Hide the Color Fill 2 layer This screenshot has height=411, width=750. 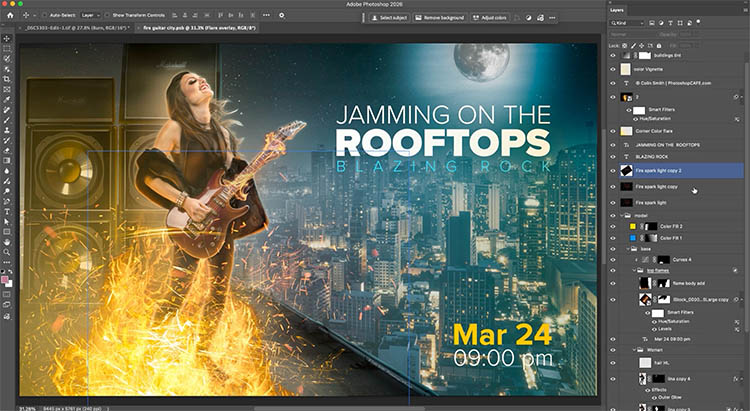[x=613, y=226]
